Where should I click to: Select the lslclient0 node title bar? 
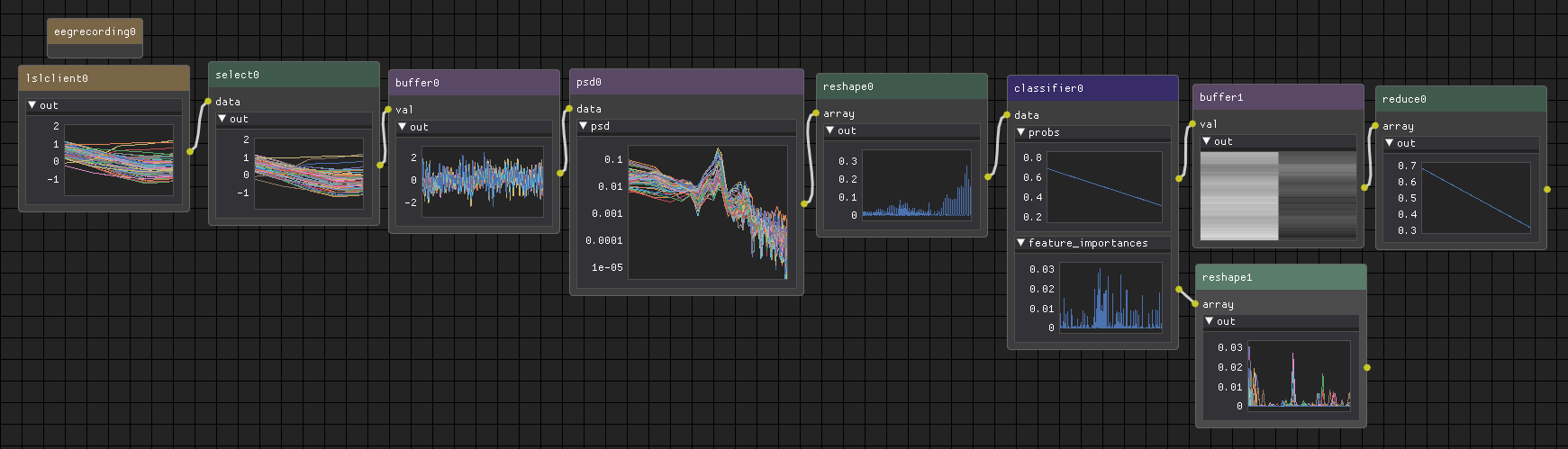coord(104,78)
